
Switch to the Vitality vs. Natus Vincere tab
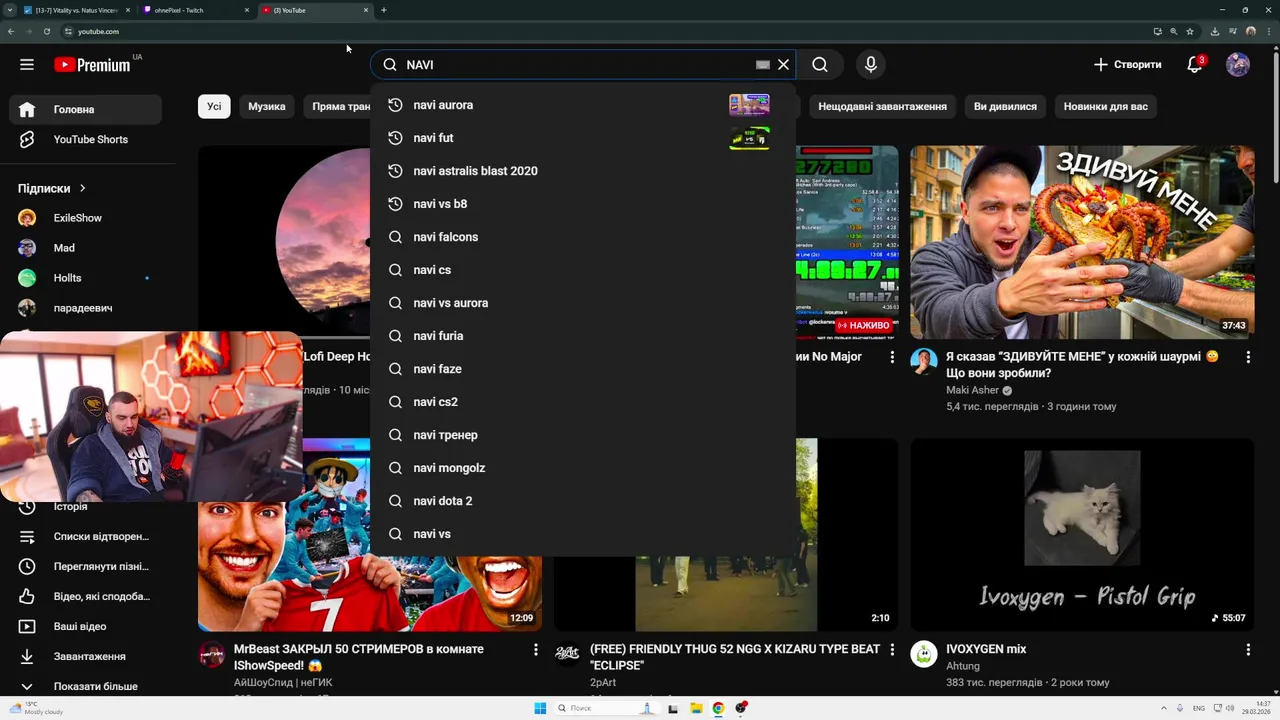[76, 10]
